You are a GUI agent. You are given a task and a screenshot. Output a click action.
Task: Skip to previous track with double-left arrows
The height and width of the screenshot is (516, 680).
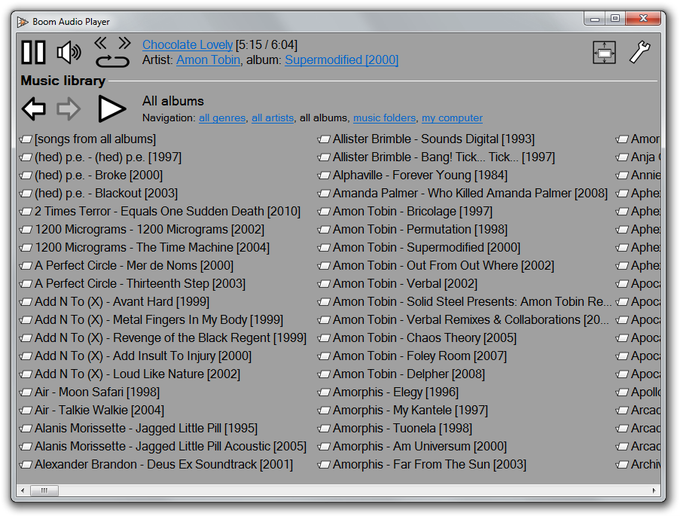(101, 43)
